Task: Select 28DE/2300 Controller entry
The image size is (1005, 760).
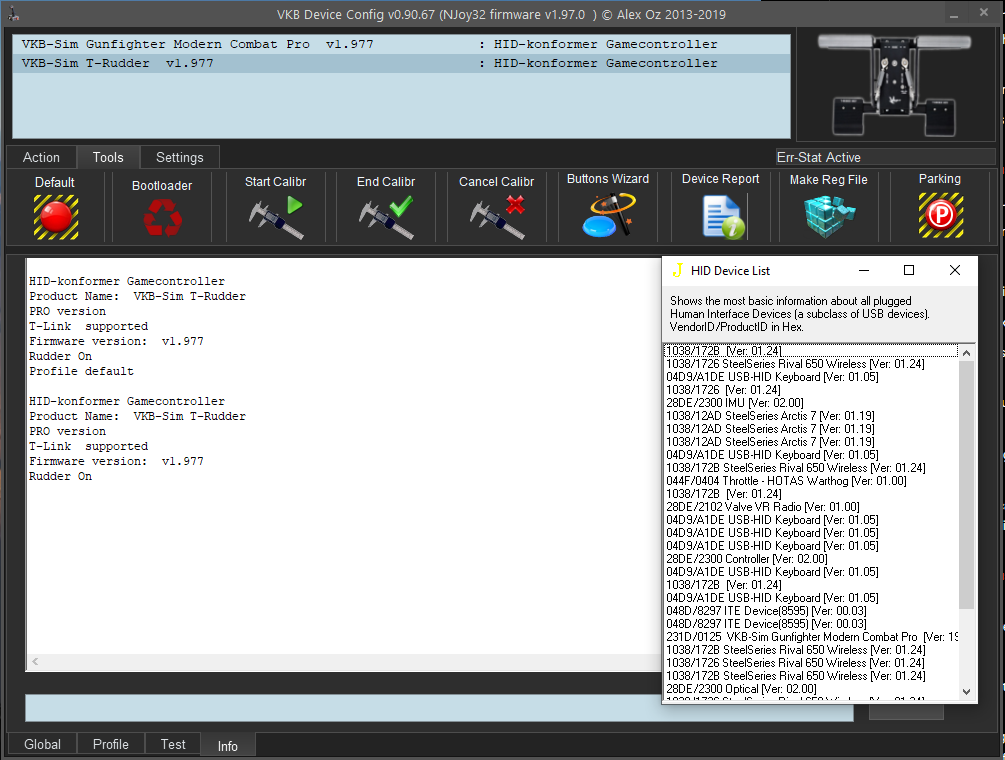Action: 811,559
